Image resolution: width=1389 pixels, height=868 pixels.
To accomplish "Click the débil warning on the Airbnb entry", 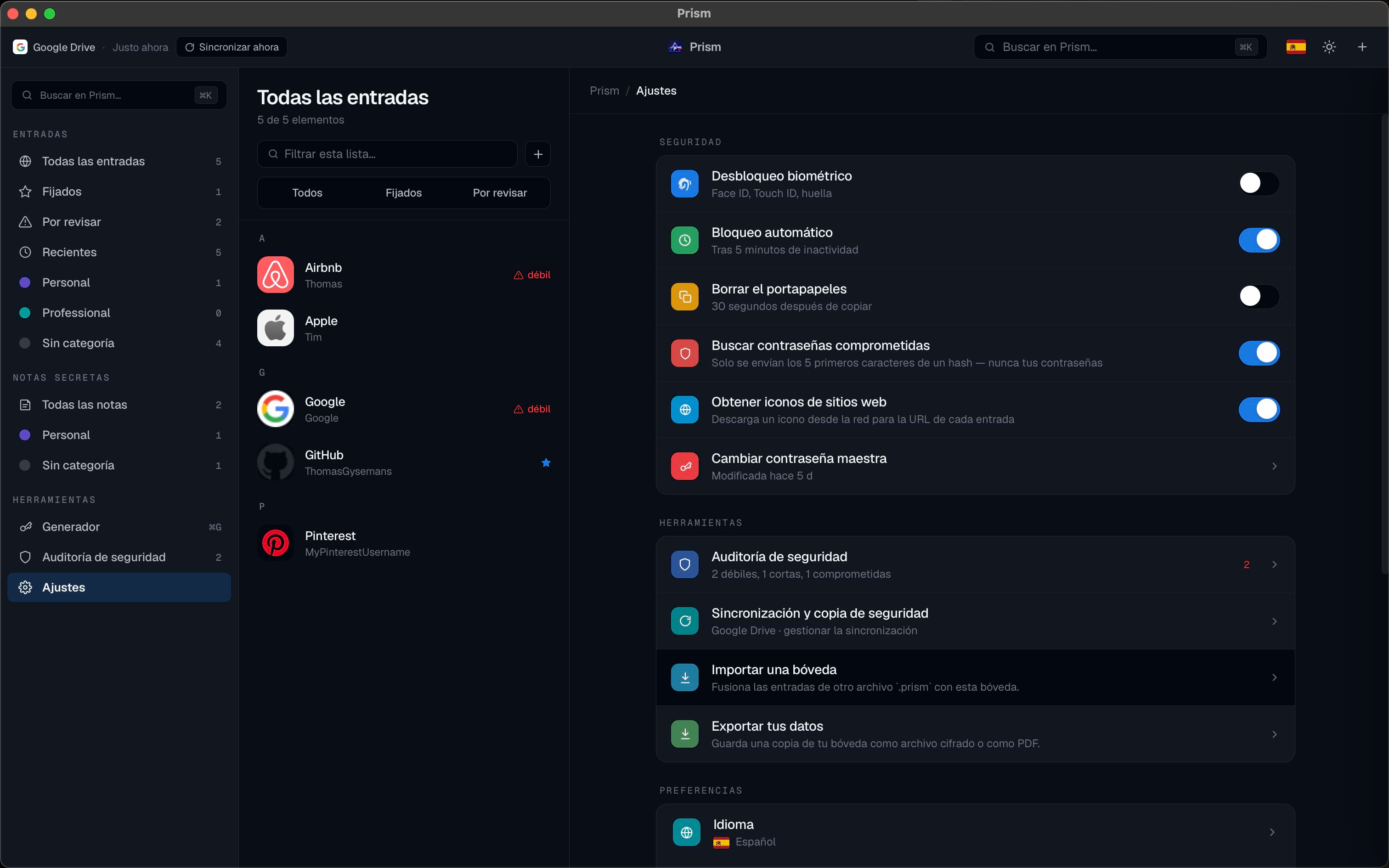I will (531, 275).
